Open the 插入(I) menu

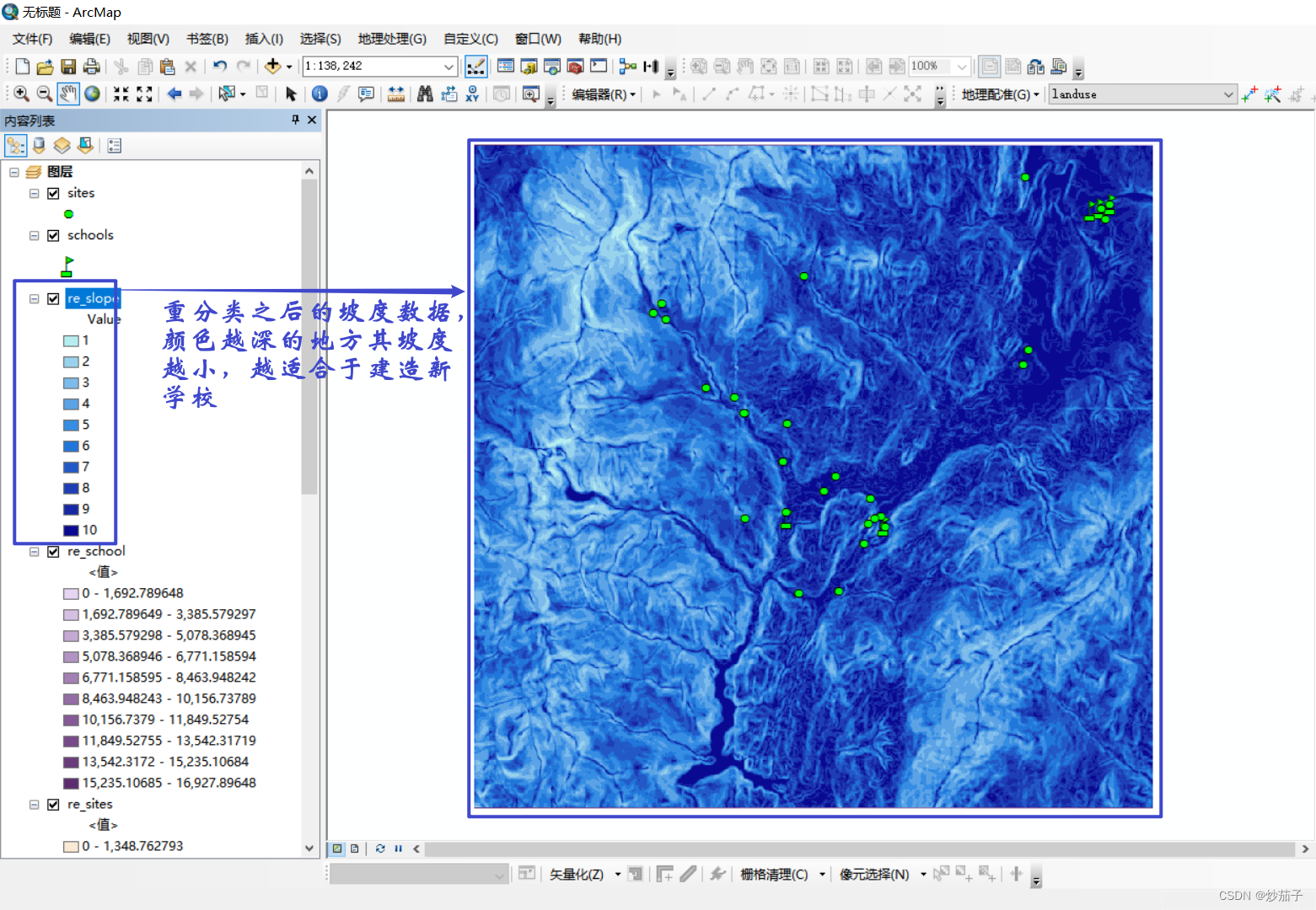[x=264, y=39]
